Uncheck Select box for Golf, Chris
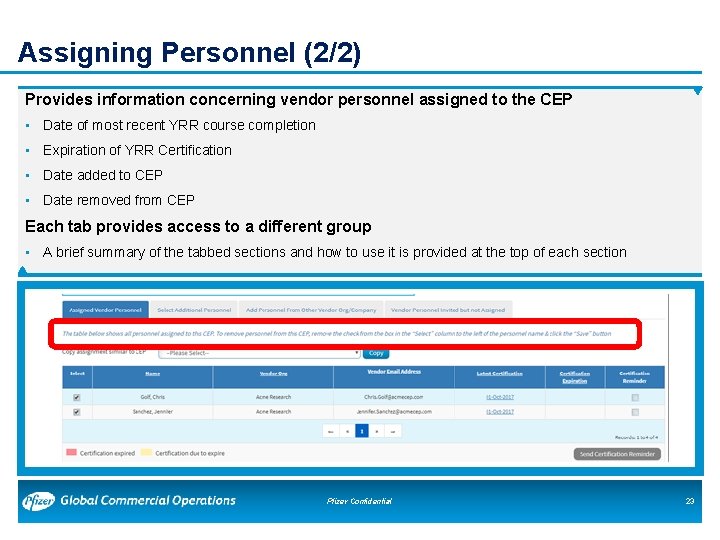Screen dimensions: 720x540 77,397
